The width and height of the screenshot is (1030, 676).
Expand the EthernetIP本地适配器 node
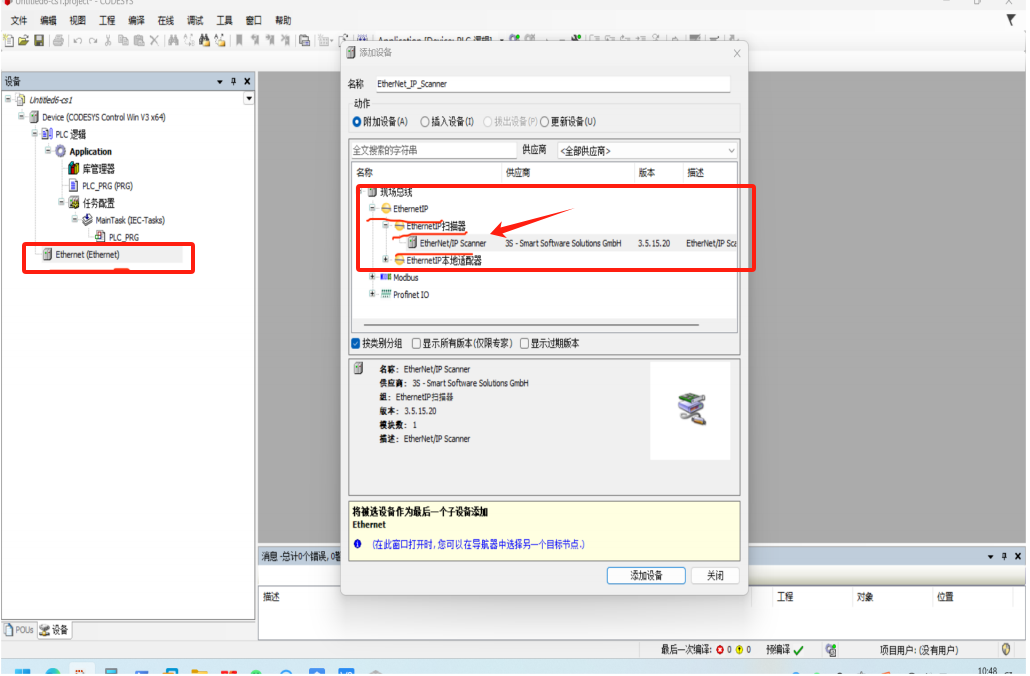point(386,260)
